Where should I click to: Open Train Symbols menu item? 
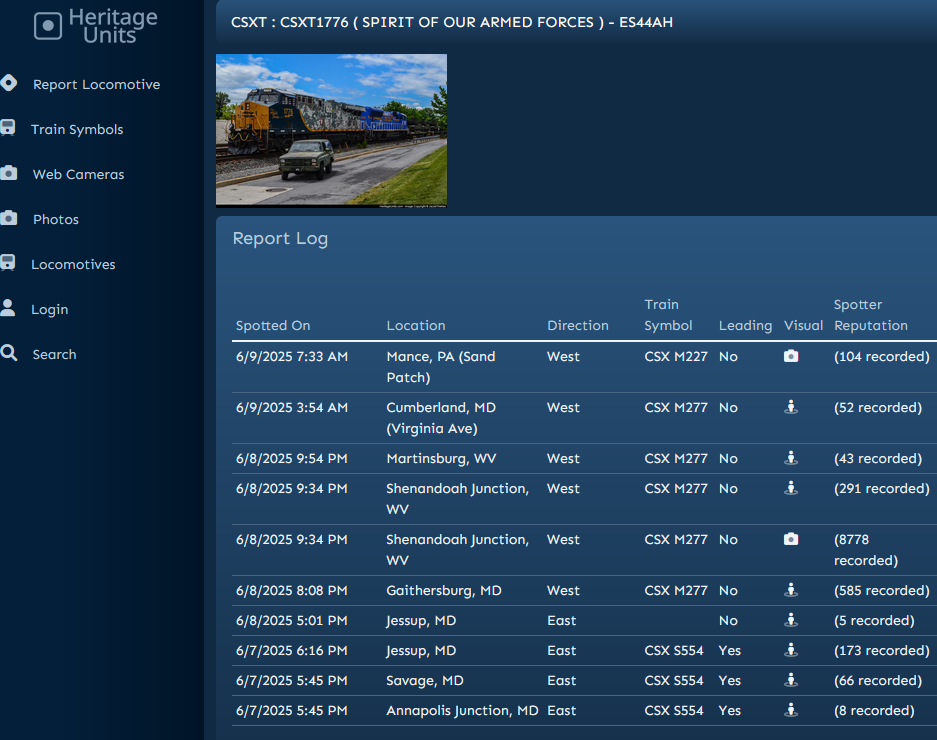[77, 129]
